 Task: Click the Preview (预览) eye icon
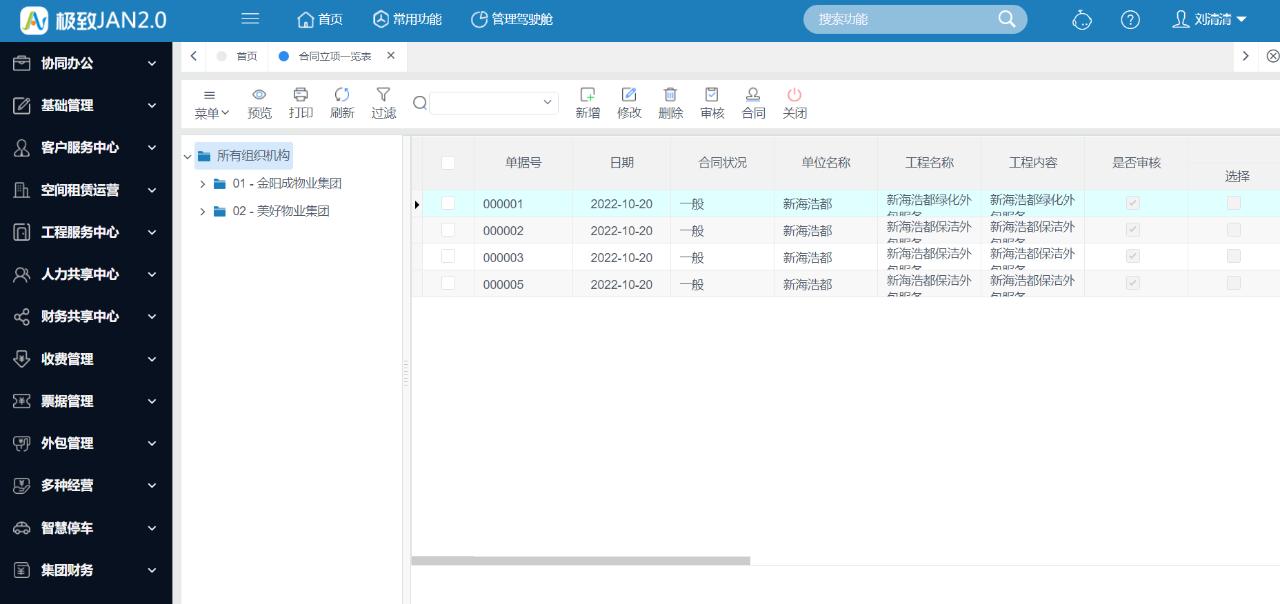point(259,95)
